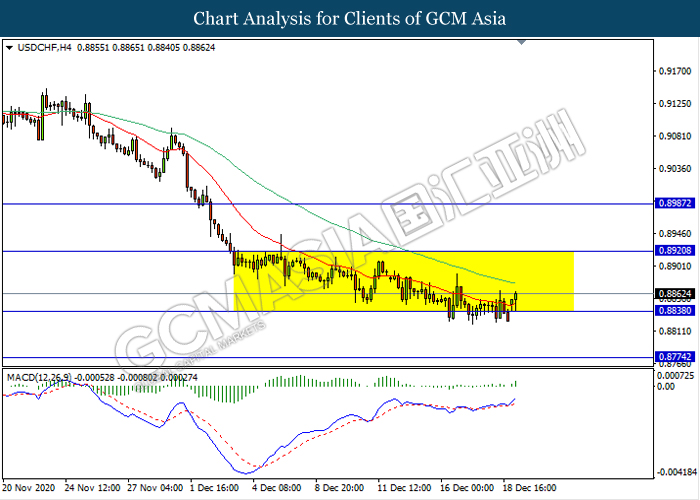Click the Chart Analysis for Clients title
Screen dimensions: 700x500
click(x=350, y=18)
